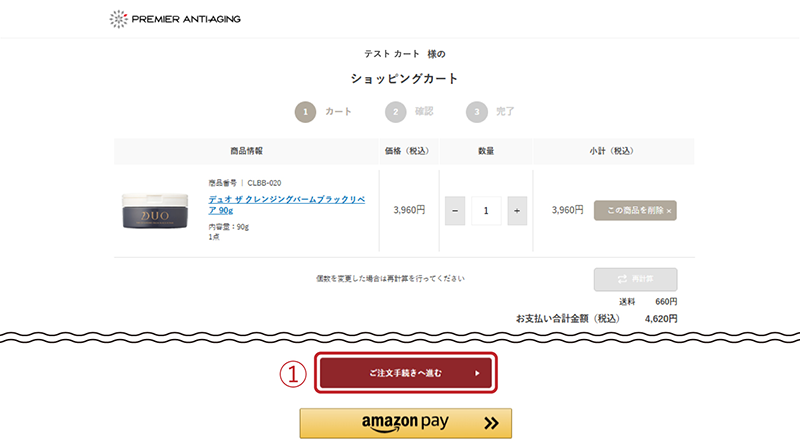Open the DUO cleansing balm product link
Image resolution: width=800 pixels, height=448 pixels.
(286, 205)
